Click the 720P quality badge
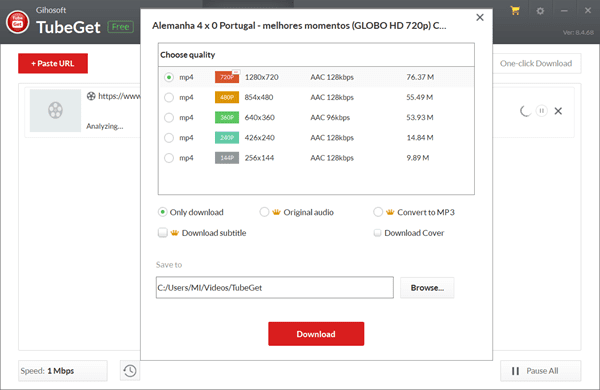This screenshot has height=390, width=600. pos(227,77)
